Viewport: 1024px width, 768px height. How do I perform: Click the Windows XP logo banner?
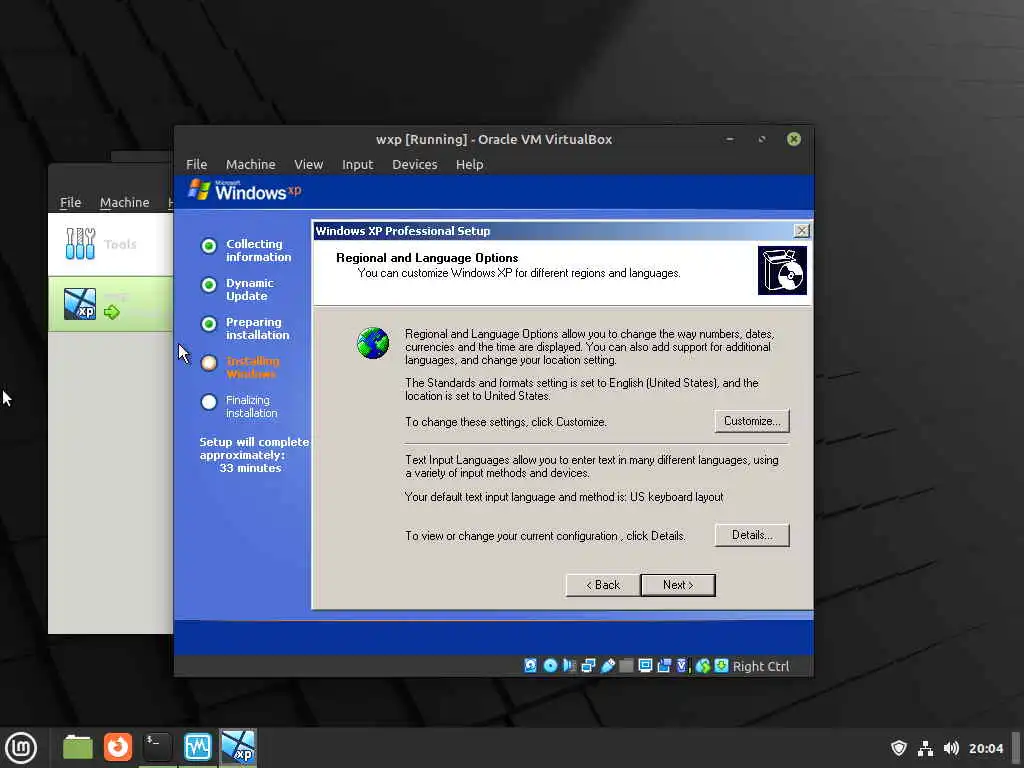click(x=244, y=191)
